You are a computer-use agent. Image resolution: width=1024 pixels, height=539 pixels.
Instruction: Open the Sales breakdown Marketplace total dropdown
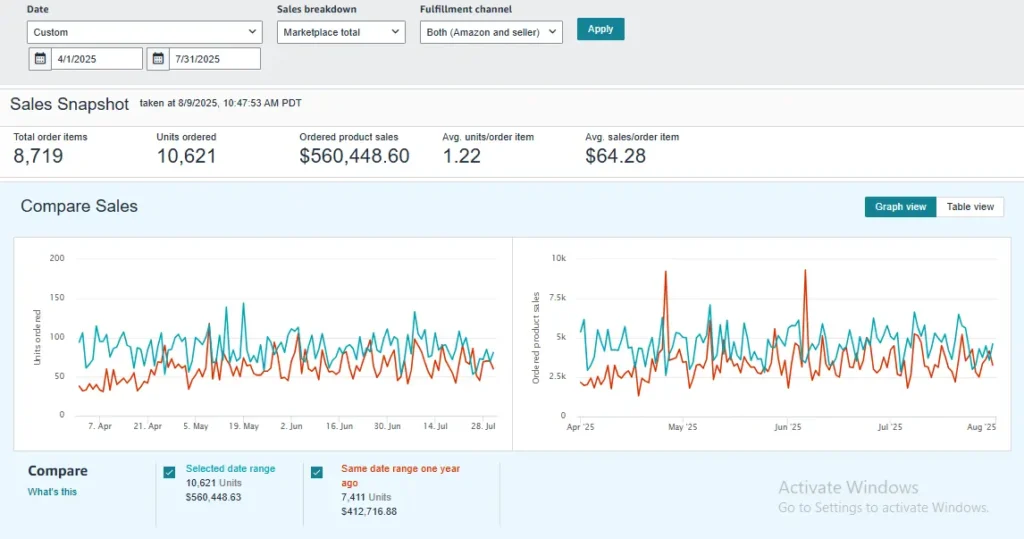tap(341, 32)
